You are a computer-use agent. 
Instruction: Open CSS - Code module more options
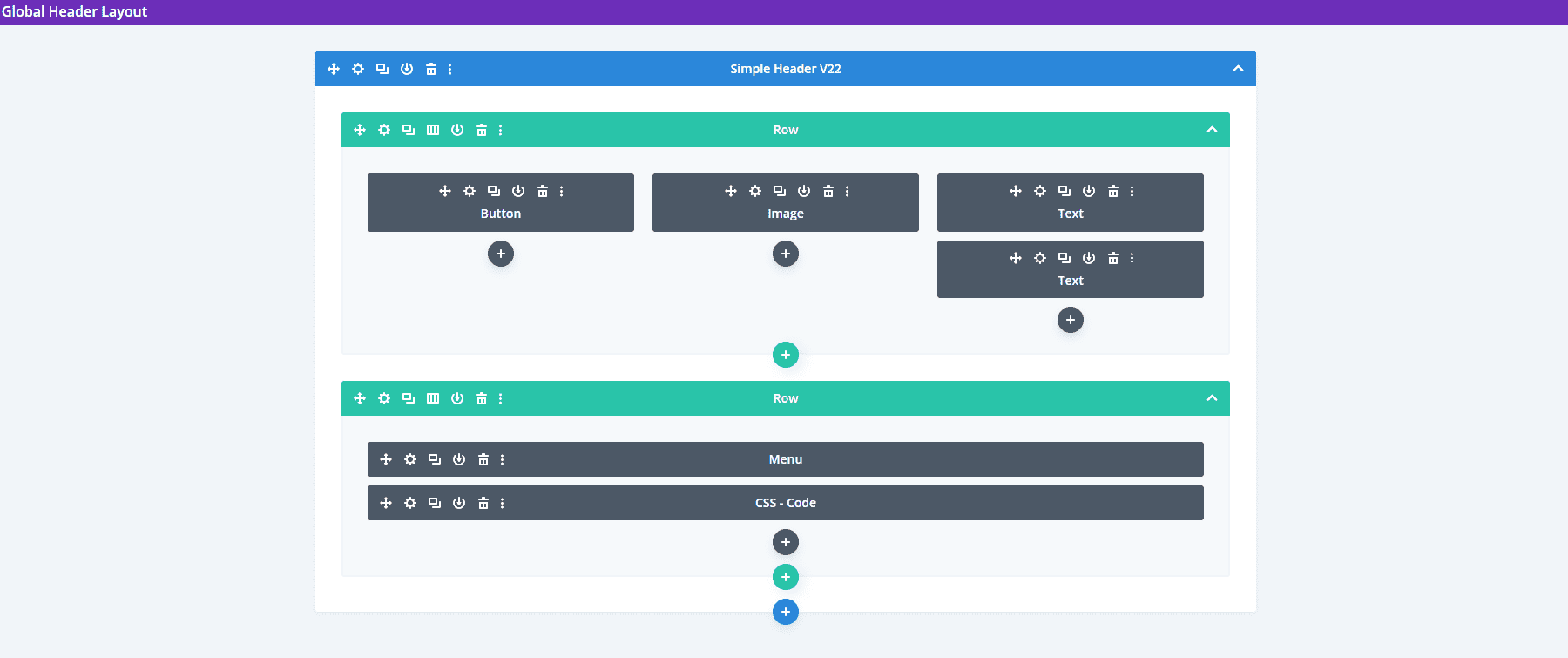[x=503, y=503]
